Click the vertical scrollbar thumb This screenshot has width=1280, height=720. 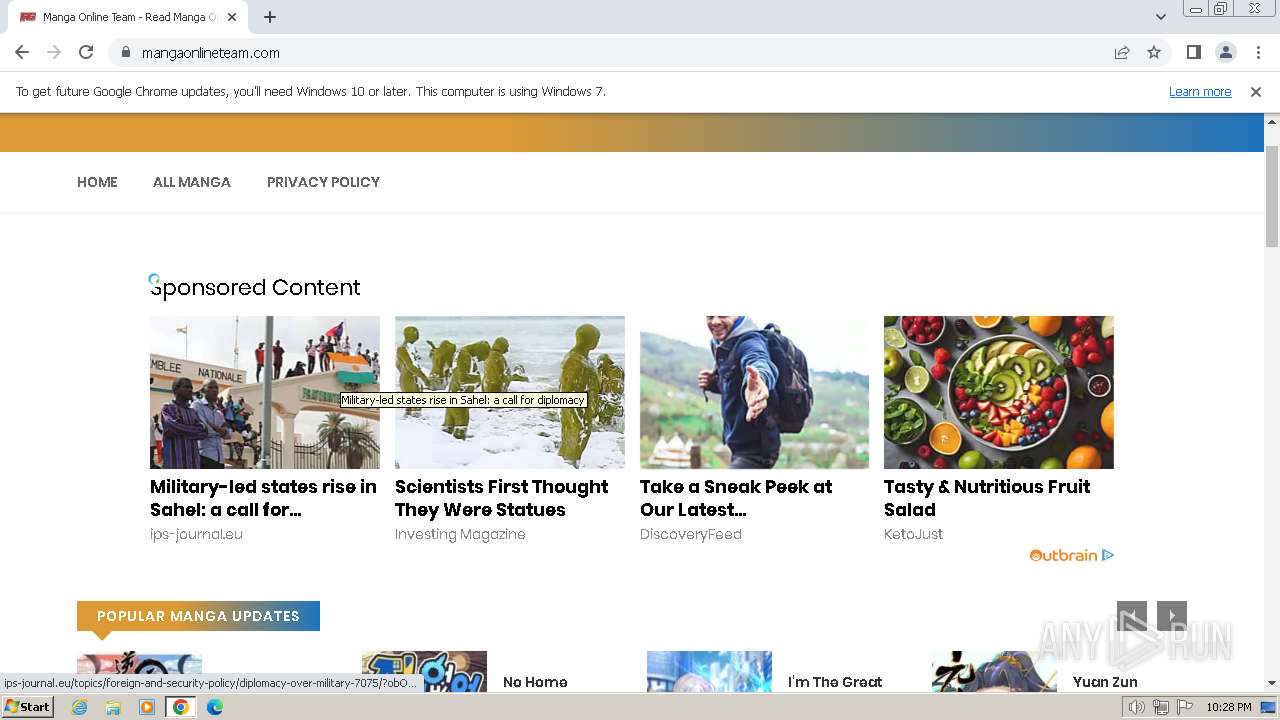click(1272, 195)
